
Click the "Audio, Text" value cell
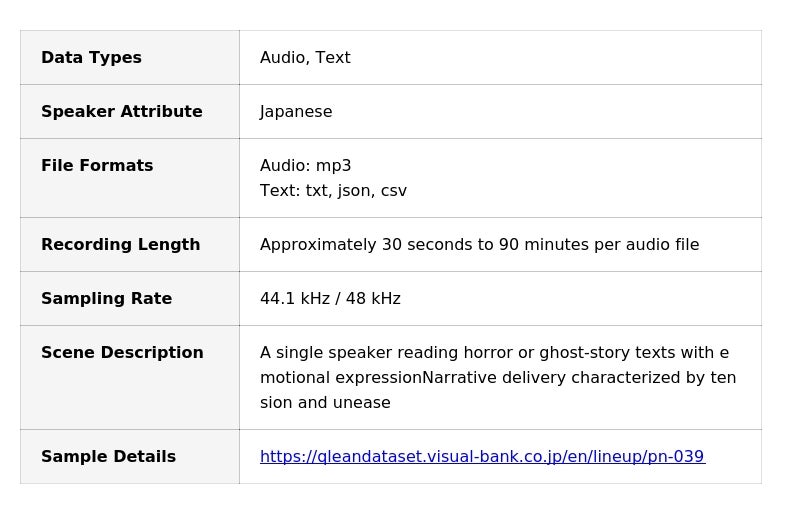(x=305, y=58)
